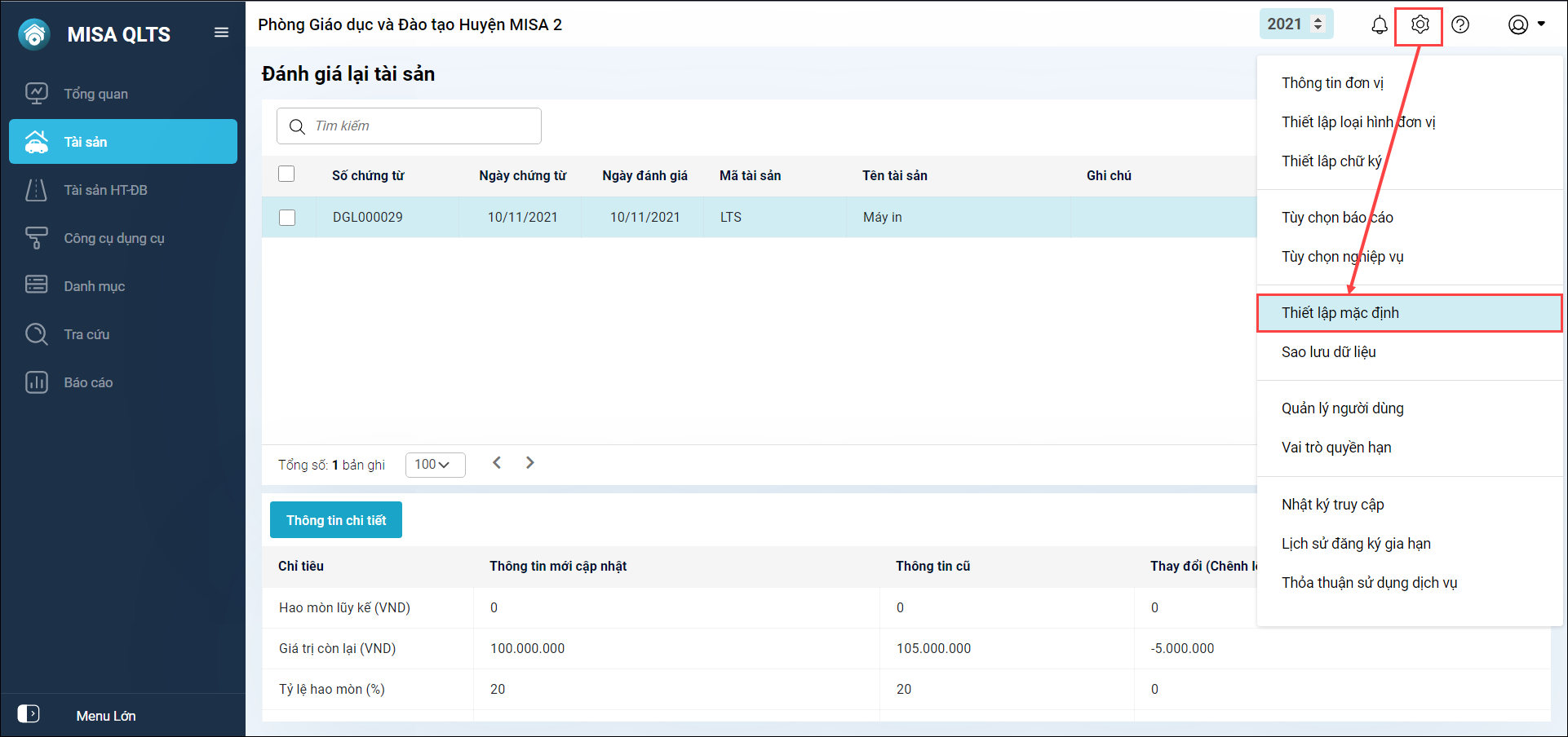Expand the 100 records per page dropdown

[x=435, y=465]
